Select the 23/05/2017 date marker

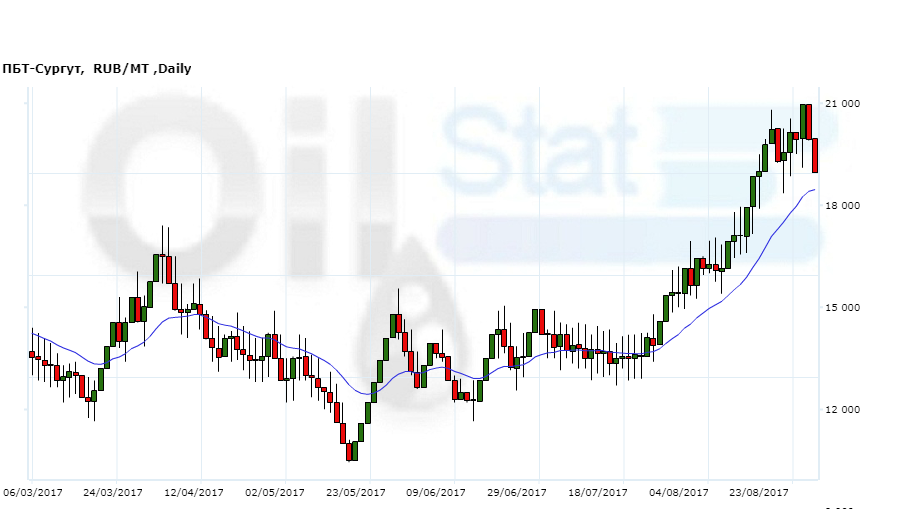tap(356, 493)
